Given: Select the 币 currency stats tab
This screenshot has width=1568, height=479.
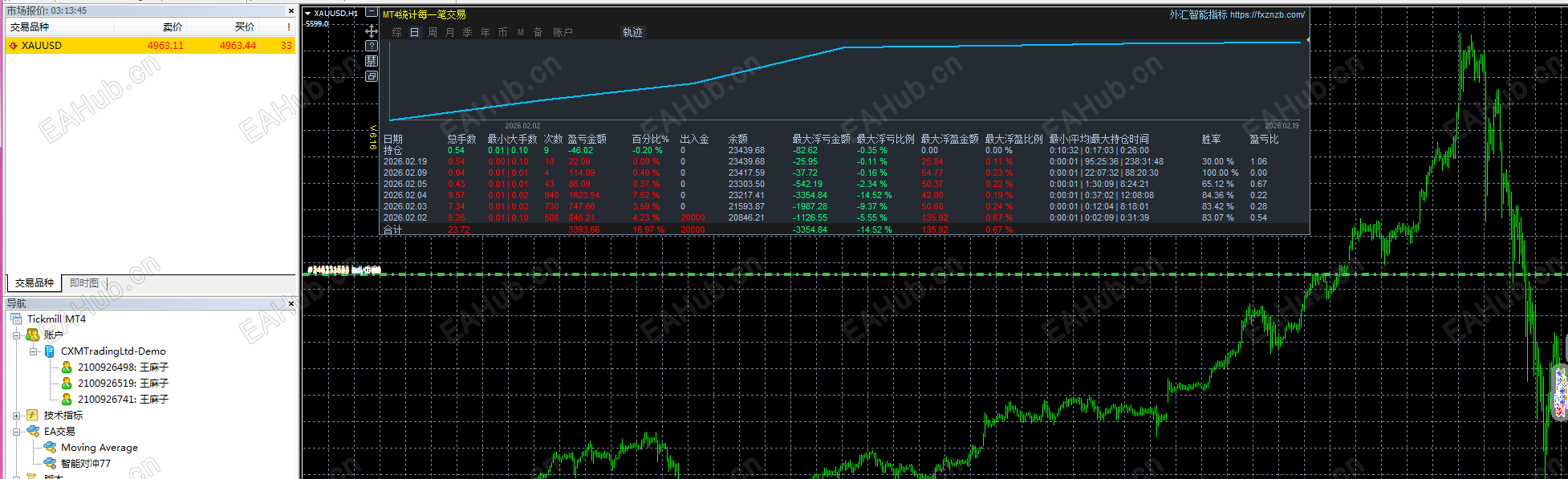Looking at the screenshot, I should click(x=503, y=32).
